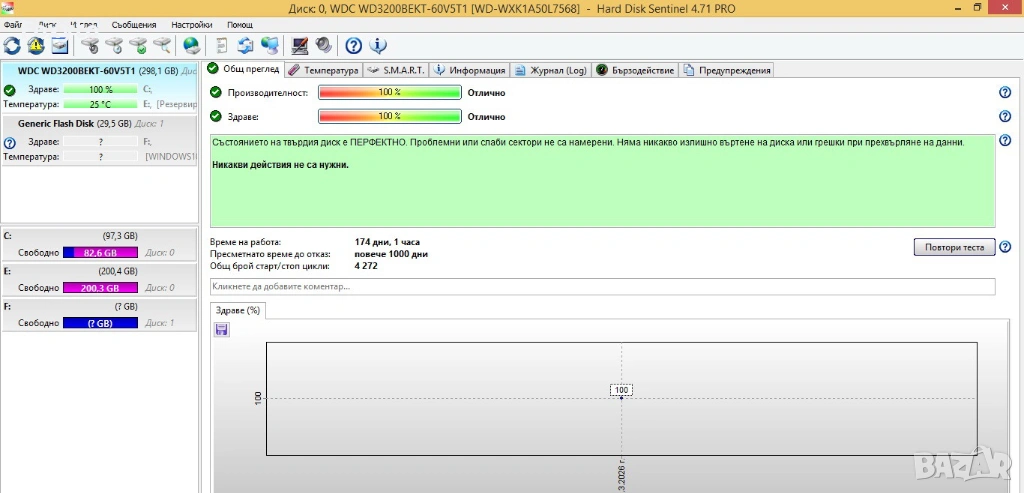Click the speaker toolbar icon
Image resolution: width=1024 pixels, height=493 pixels.
click(x=322, y=45)
